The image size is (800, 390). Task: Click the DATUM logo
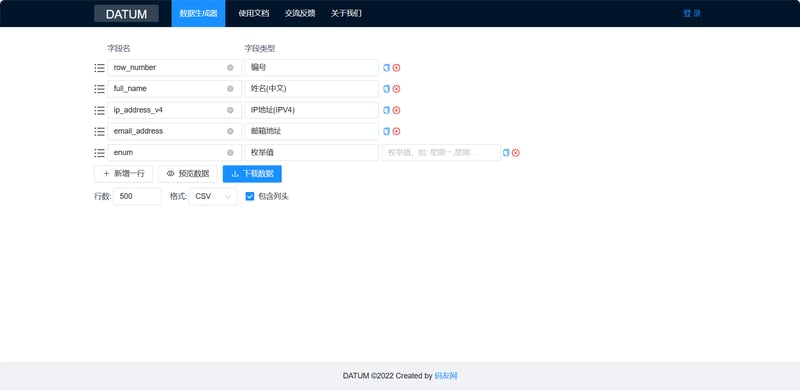click(127, 14)
